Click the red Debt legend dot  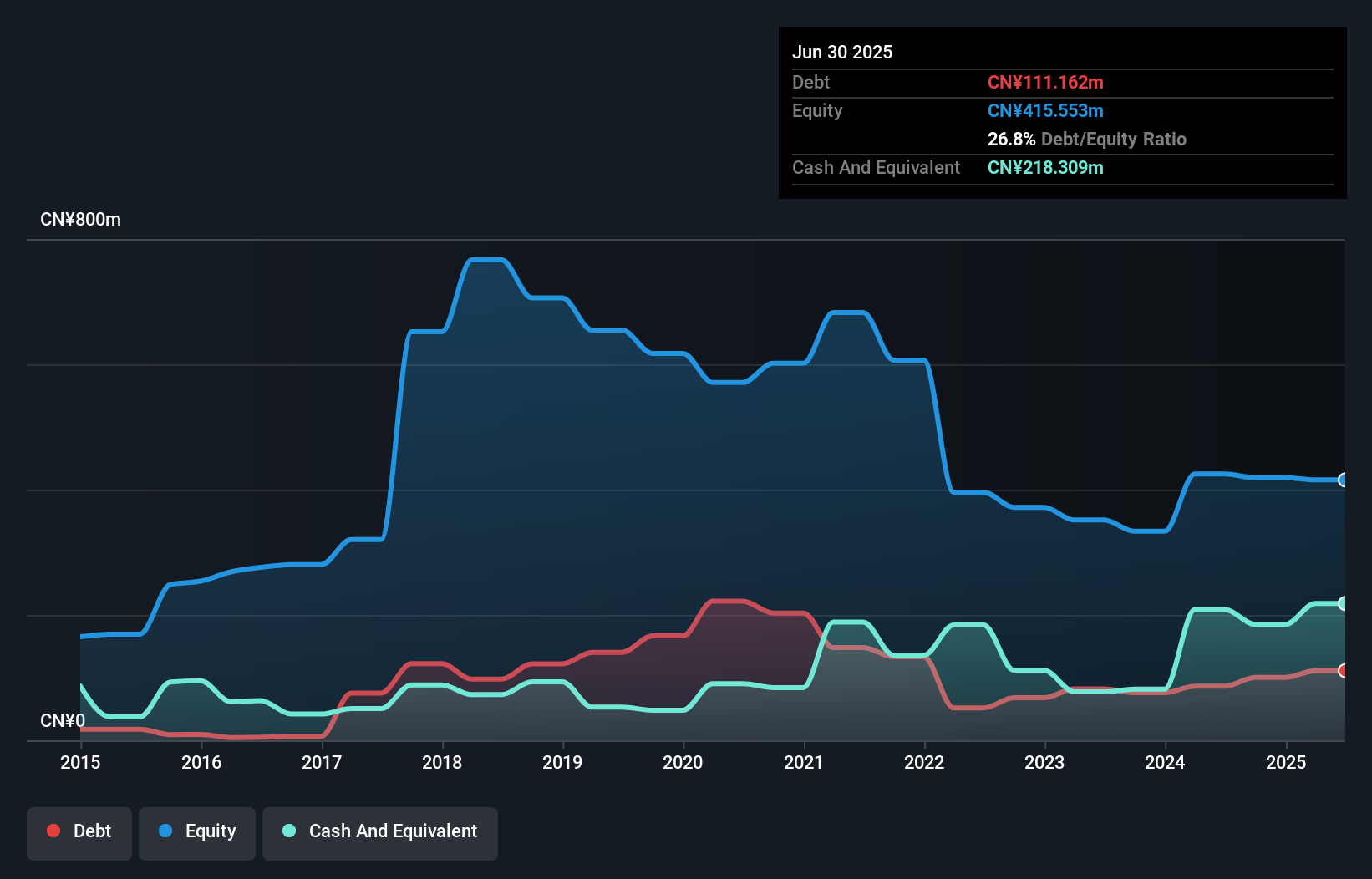tap(53, 831)
